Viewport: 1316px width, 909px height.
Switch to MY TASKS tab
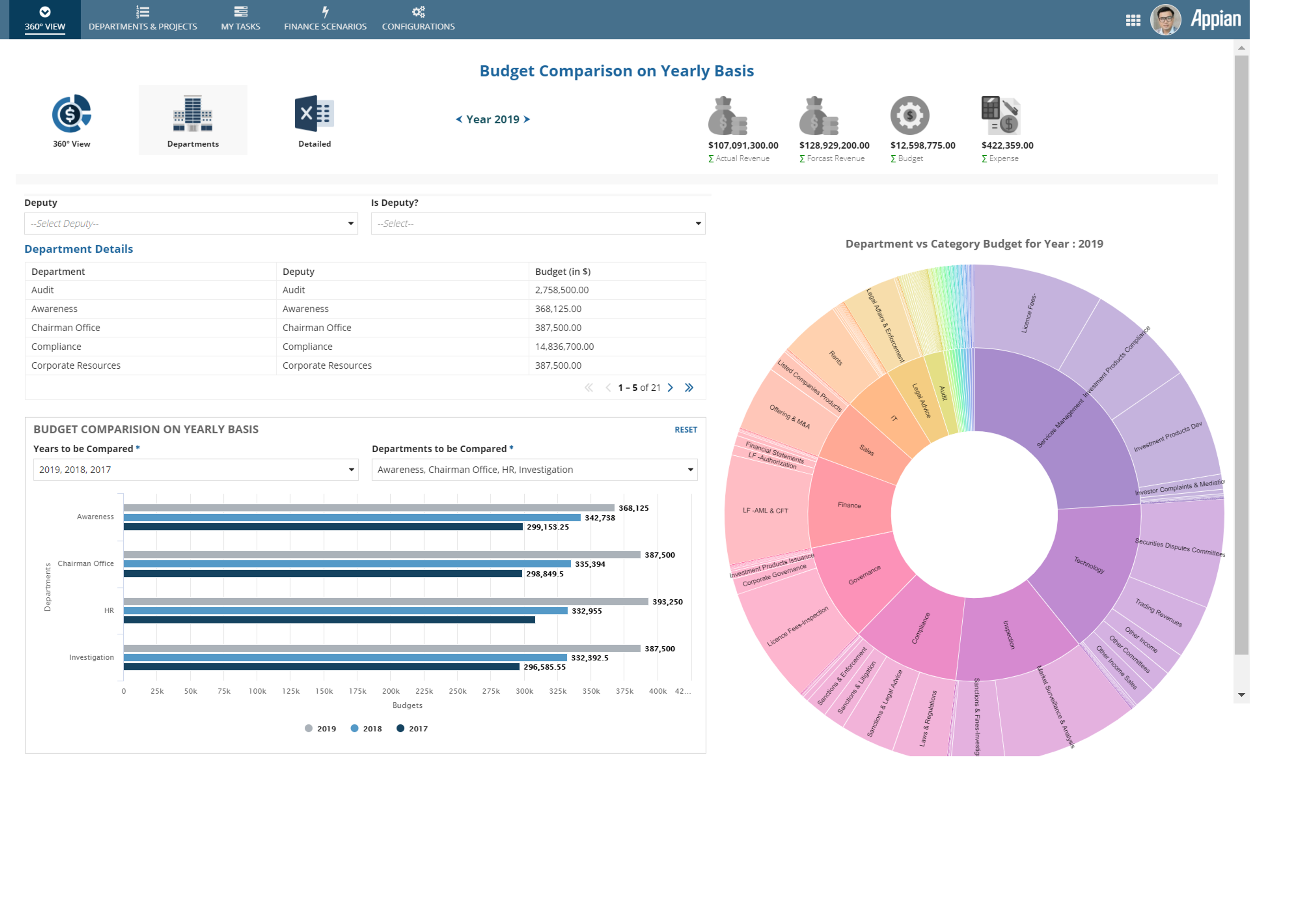pos(241,19)
